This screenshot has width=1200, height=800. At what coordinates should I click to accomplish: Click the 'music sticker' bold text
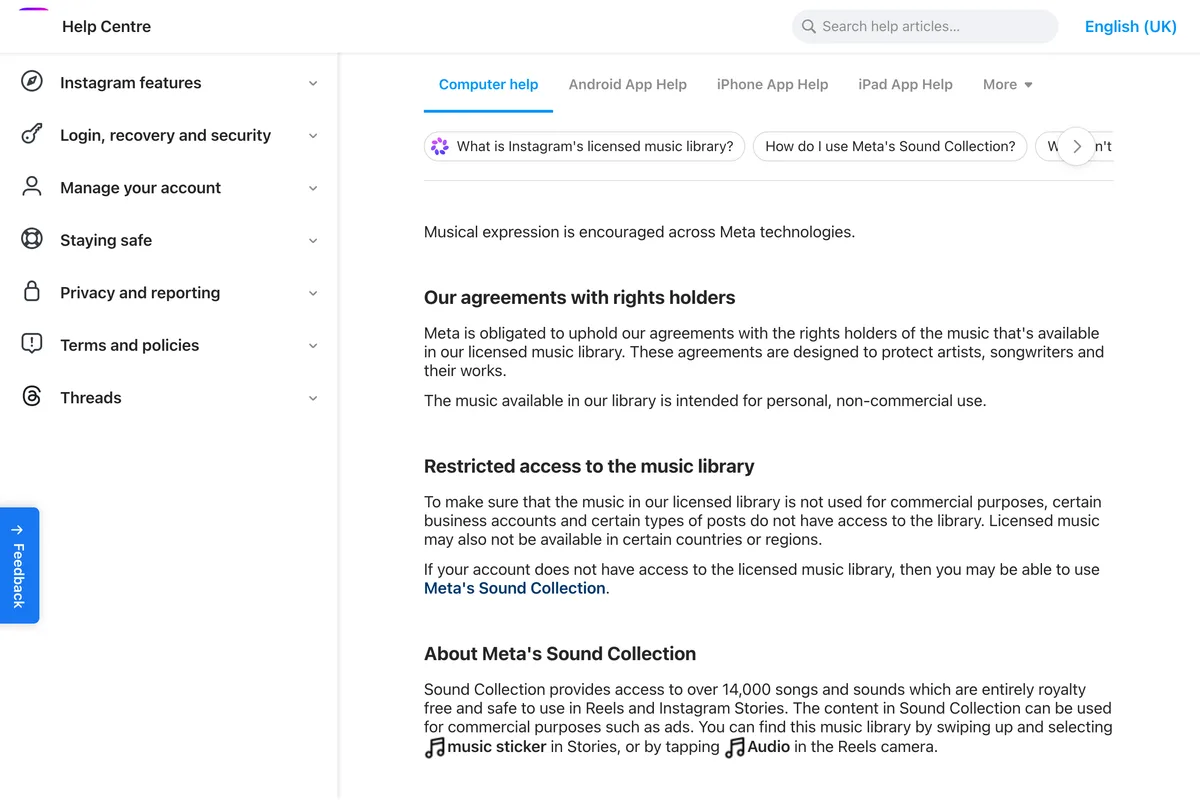[497, 747]
